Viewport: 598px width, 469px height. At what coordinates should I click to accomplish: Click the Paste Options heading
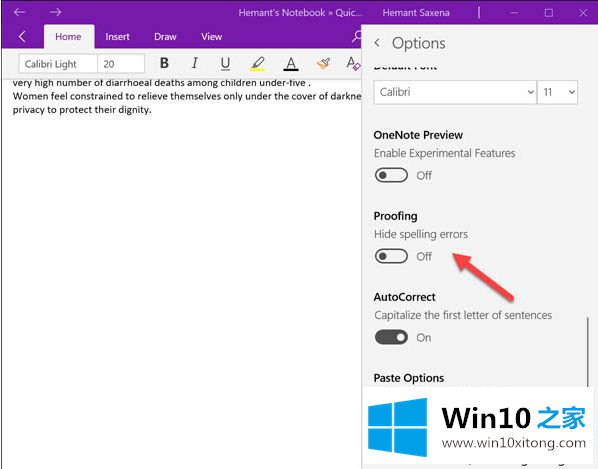(409, 378)
